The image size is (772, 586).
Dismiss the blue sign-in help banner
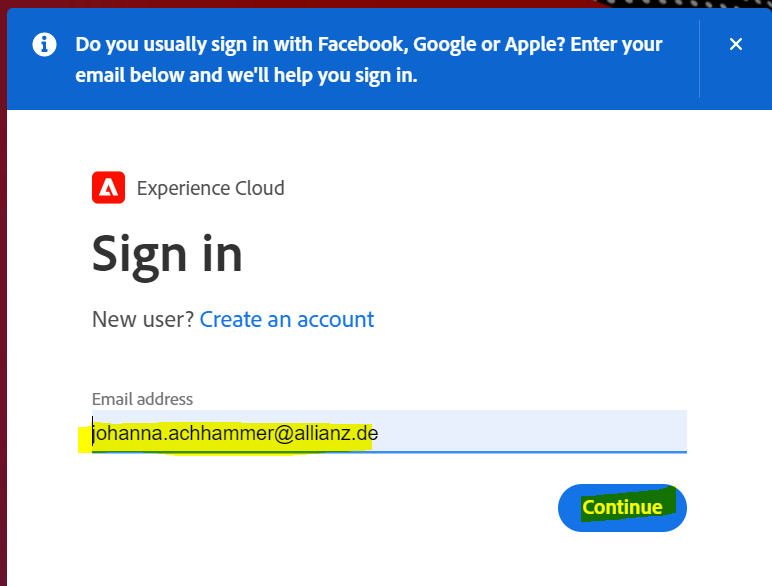tap(736, 44)
